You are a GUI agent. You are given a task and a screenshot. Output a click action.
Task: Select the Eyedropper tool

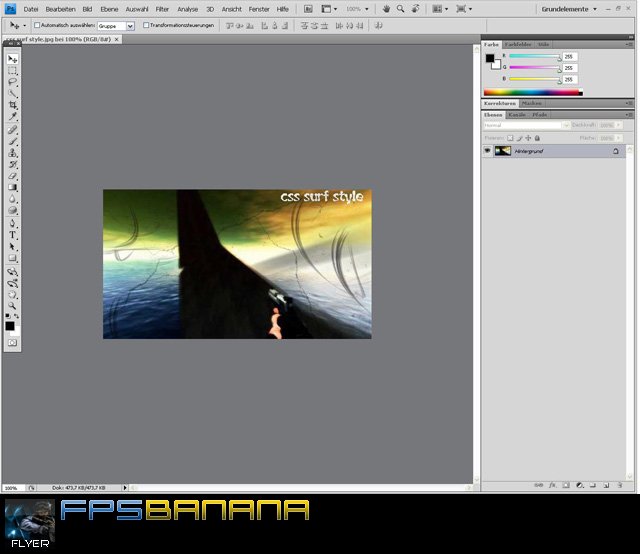(13, 117)
